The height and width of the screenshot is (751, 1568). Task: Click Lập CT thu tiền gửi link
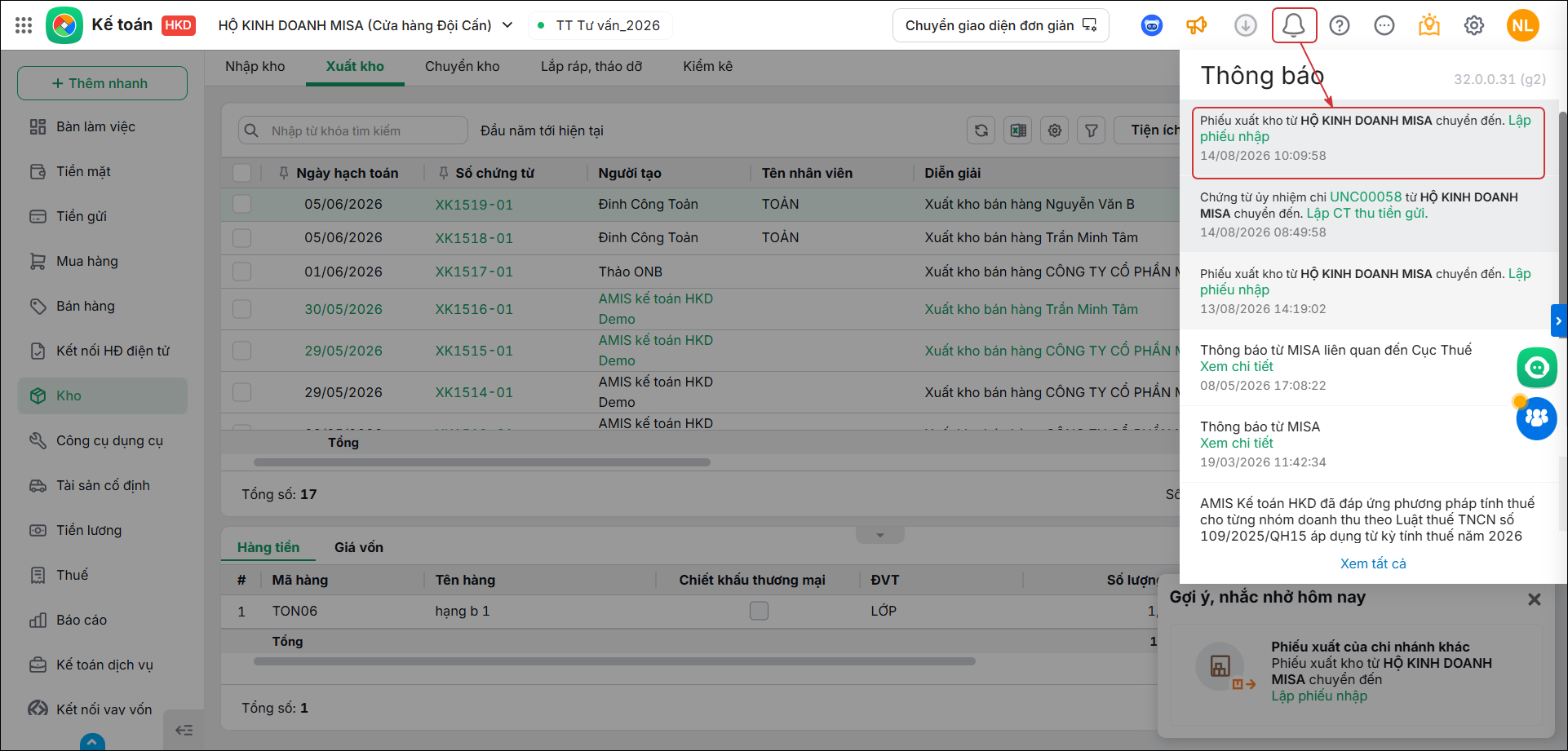coord(1367,213)
